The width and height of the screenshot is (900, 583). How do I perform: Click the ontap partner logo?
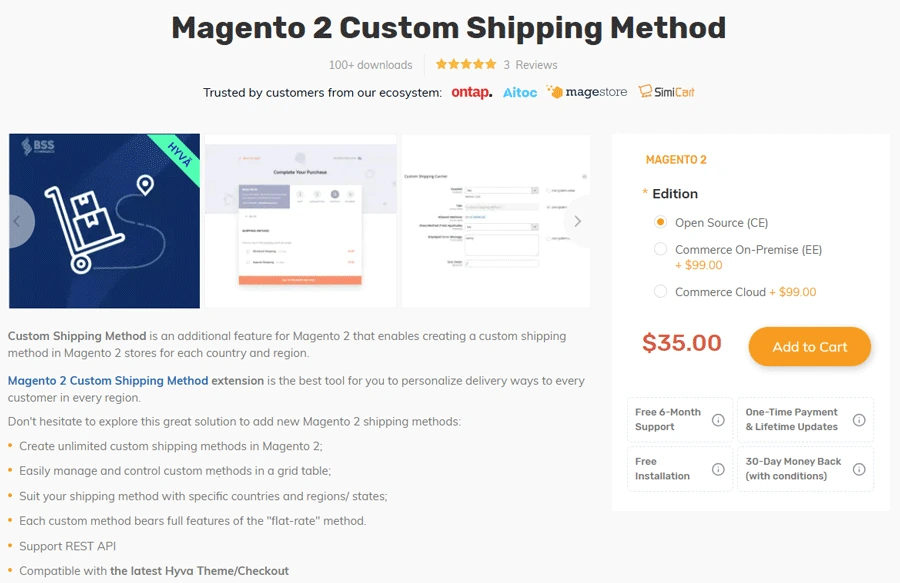[470, 91]
